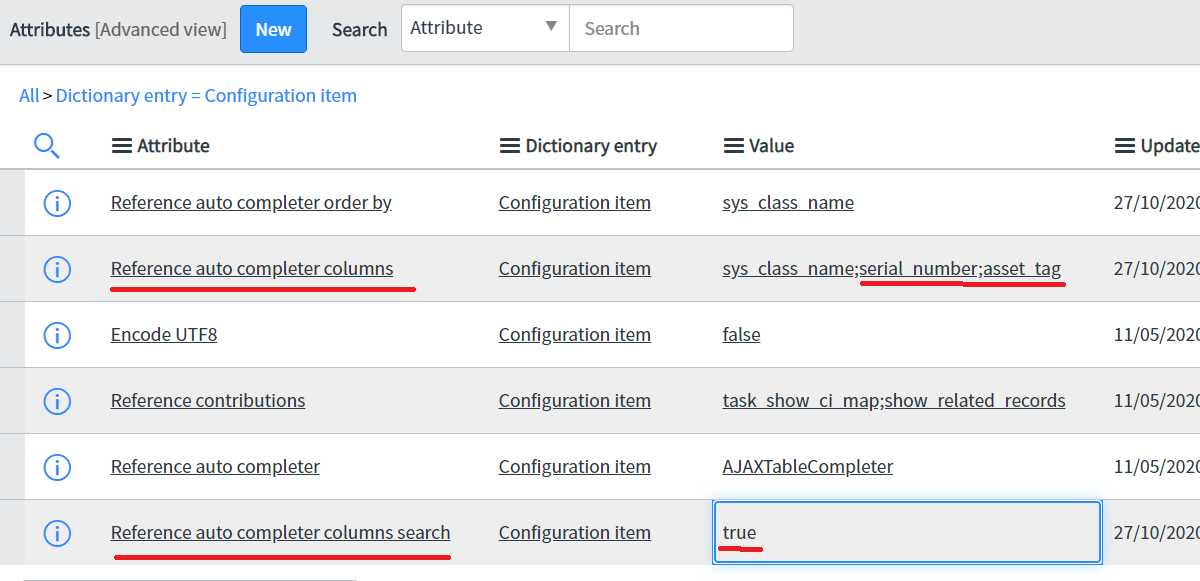Open the Attribute column hamburger menu
The height and width of the screenshot is (581, 1200).
click(x=122, y=145)
